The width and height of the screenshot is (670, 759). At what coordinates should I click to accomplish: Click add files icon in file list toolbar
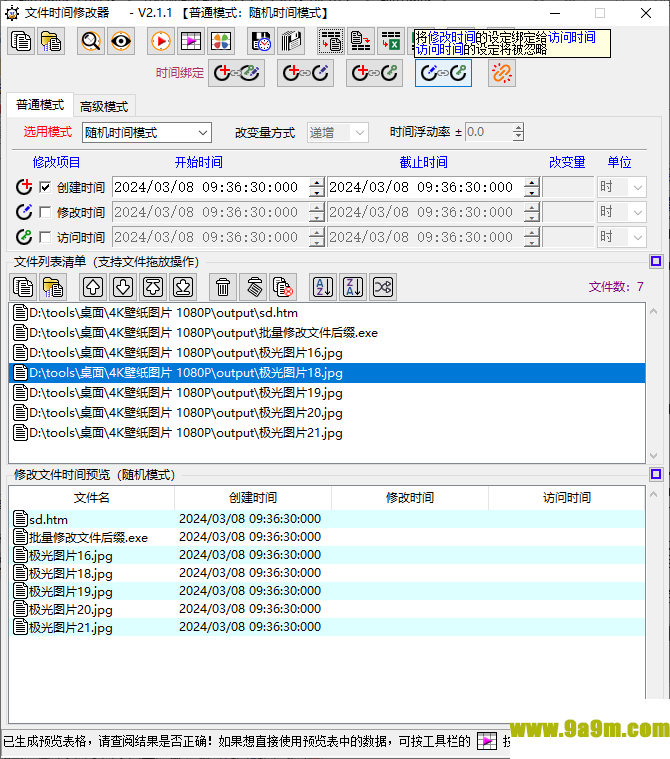coord(23,287)
